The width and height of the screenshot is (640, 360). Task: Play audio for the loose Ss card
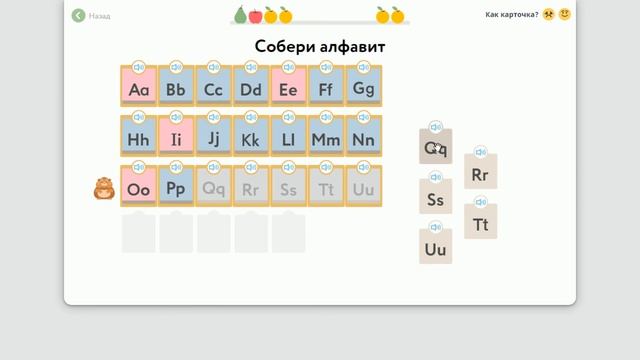(x=436, y=177)
